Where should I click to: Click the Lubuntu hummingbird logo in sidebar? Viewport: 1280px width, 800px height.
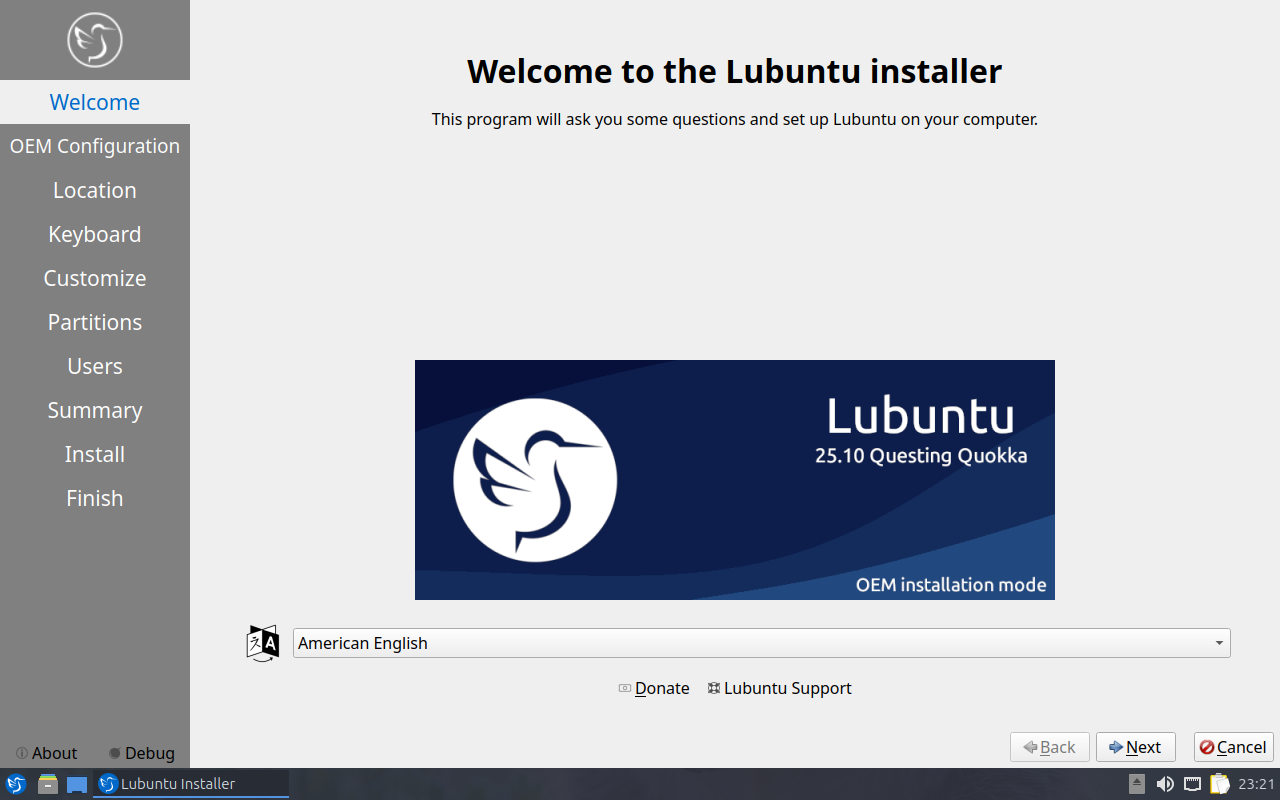point(95,40)
